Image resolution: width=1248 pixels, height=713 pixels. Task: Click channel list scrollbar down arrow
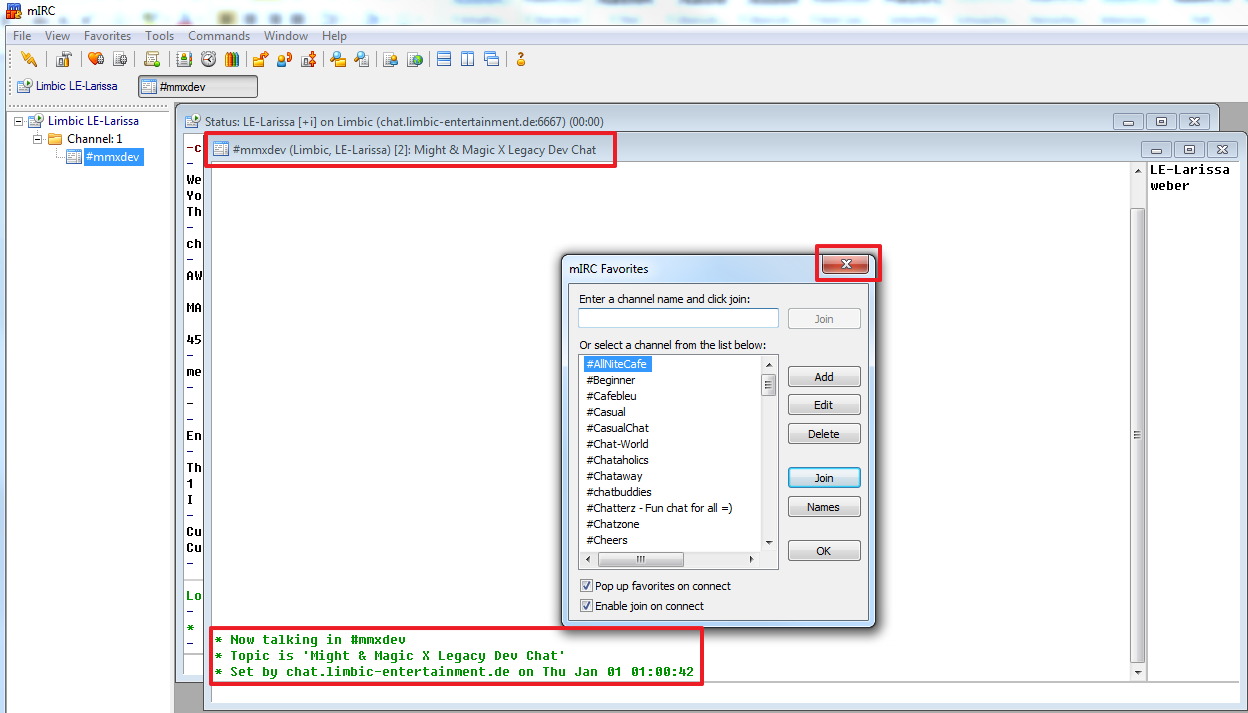tap(769, 541)
